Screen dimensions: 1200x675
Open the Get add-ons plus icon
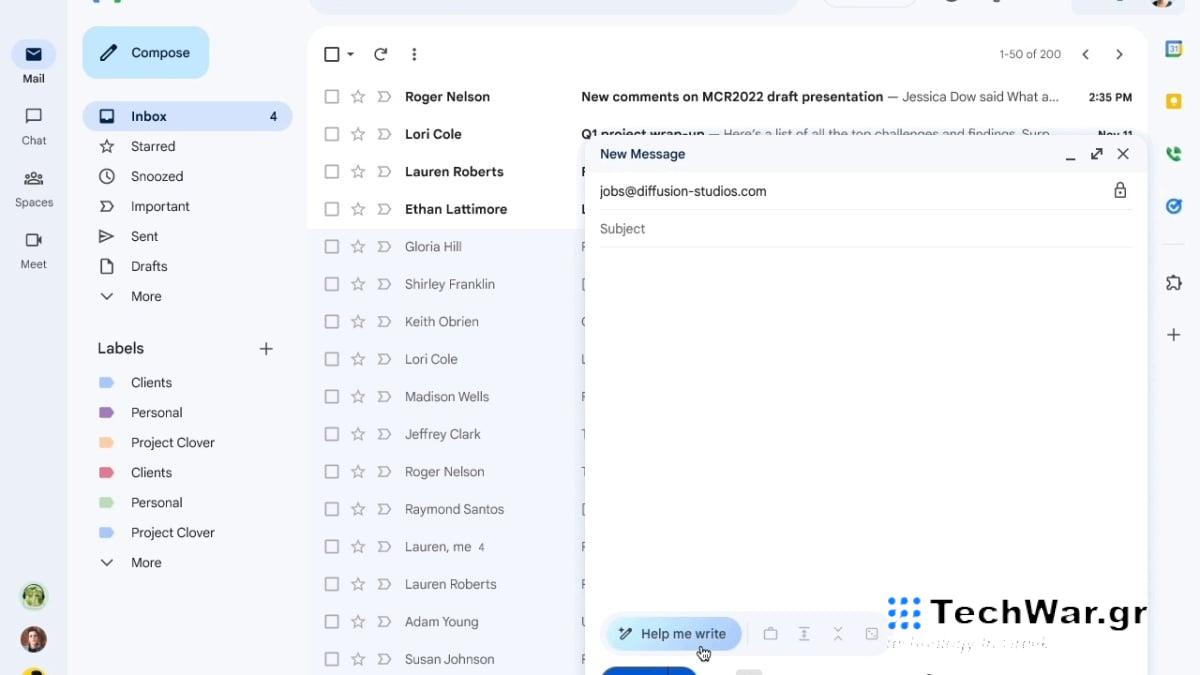coord(1173,334)
